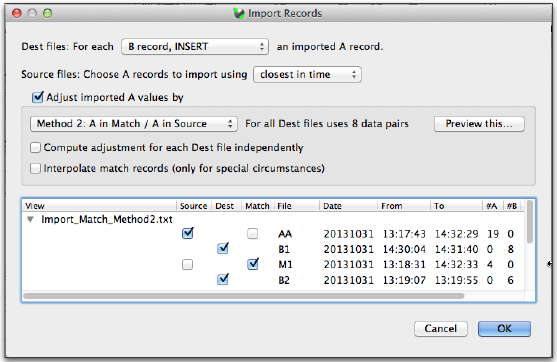Click the app icon in the title bar
The height and width of the screenshot is (362, 557).
tap(239, 13)
